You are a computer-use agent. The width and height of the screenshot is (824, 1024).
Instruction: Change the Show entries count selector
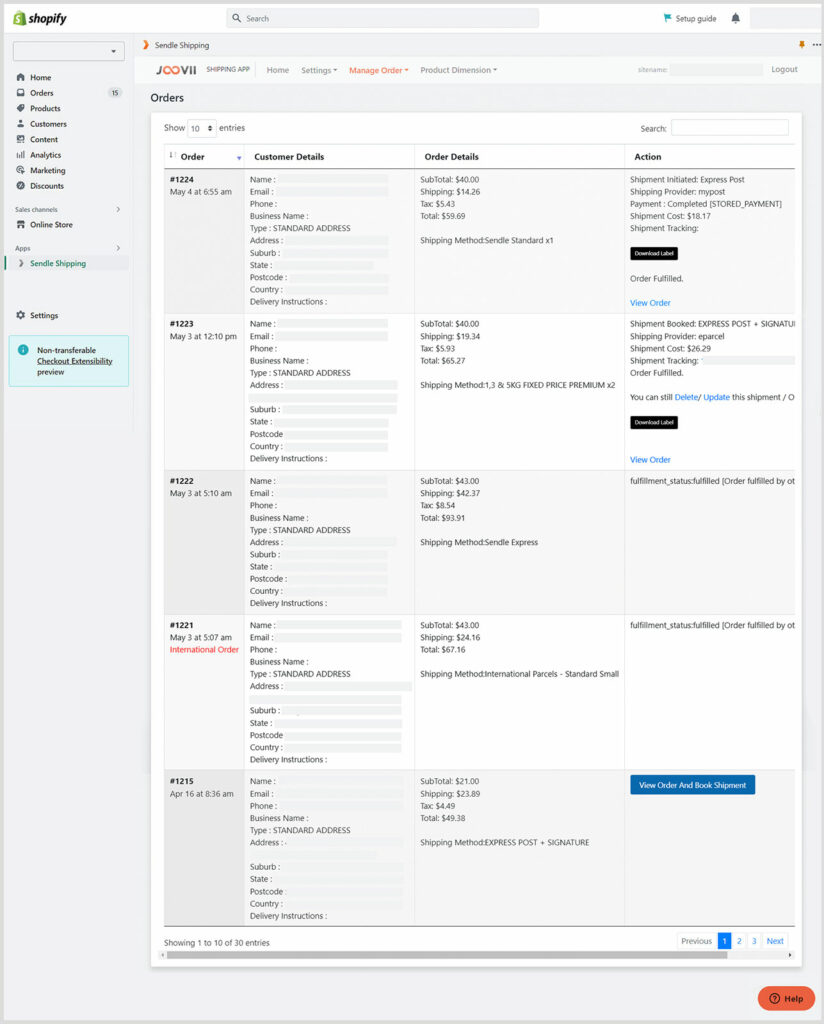pyautogui.click(x=202, y=129)
